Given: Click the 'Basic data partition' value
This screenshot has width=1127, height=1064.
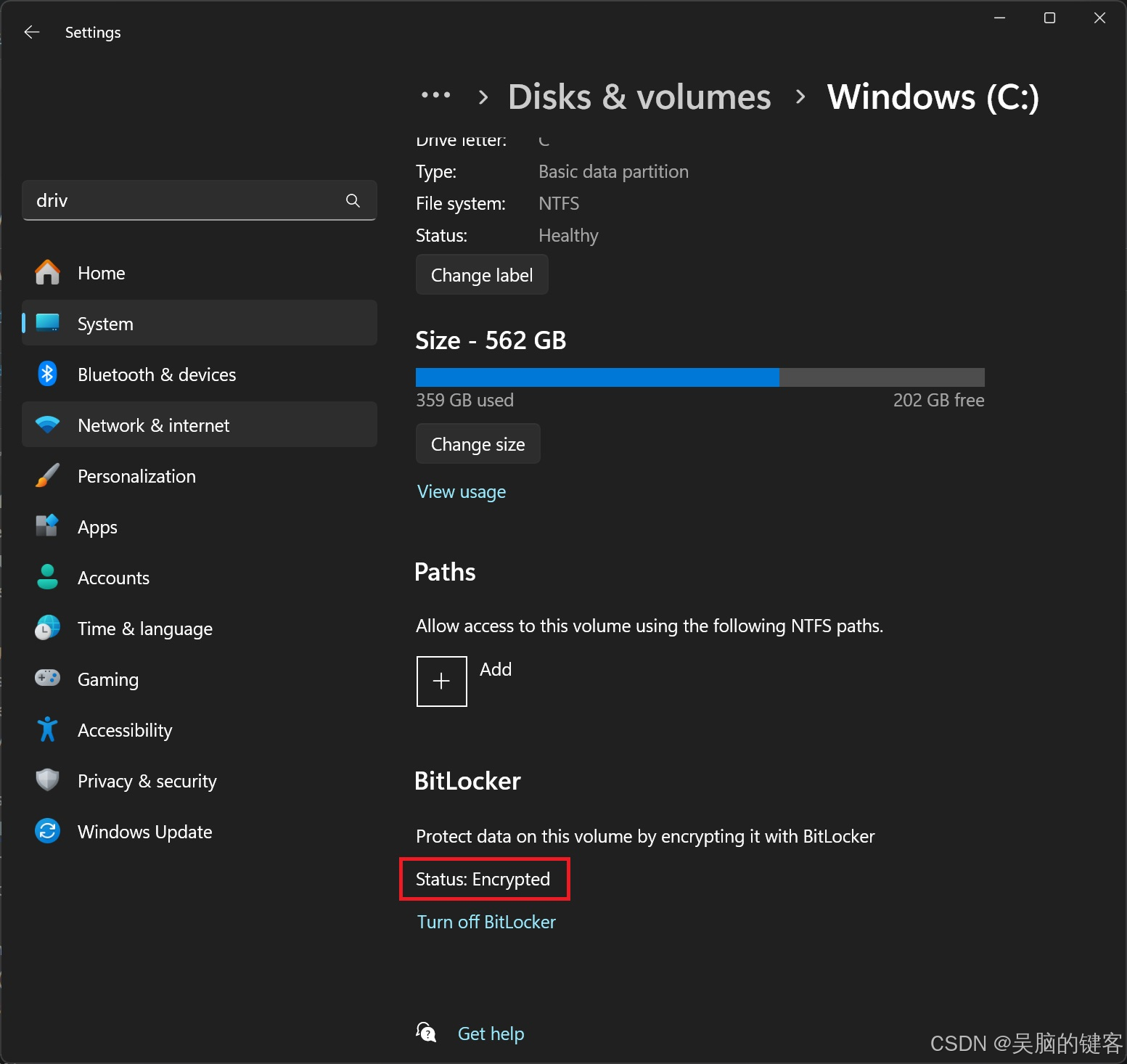Looking at the screenshot, I should pyautogui.click(x=613, y=171).
